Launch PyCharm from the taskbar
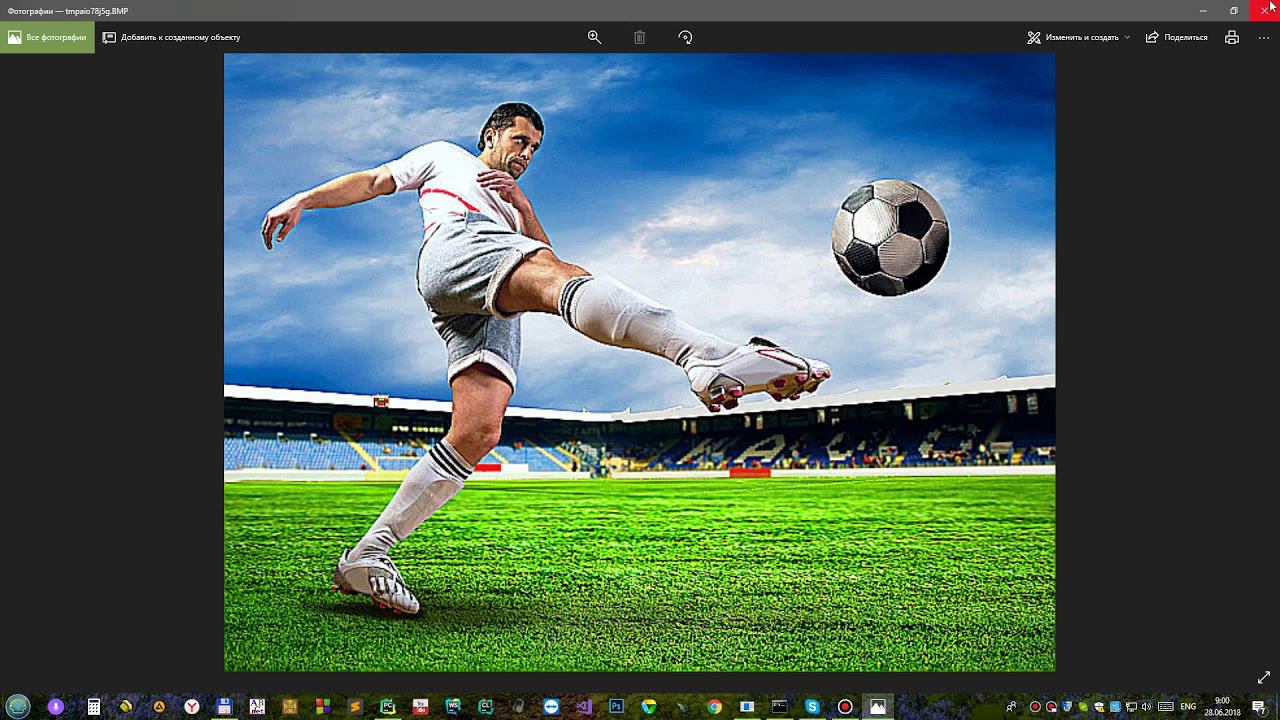1280x720 pixels. point(387,706)
